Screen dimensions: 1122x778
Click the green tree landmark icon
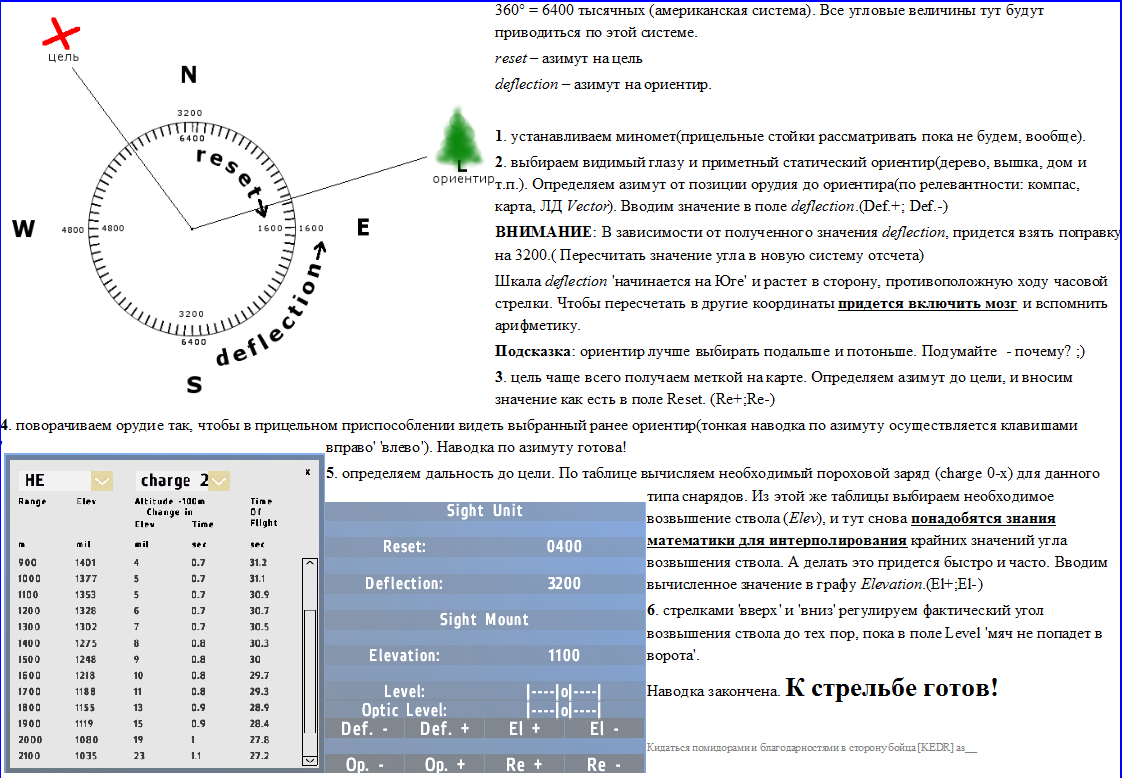[x=458, y=140]
